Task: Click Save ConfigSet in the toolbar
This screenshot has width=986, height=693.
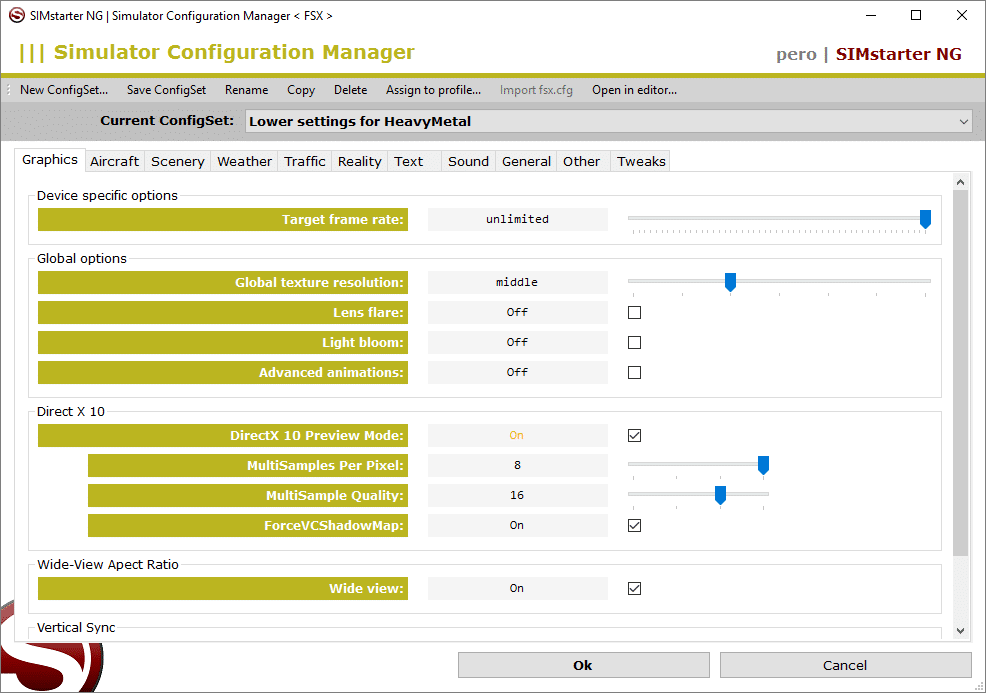Action: [x=166, y=90]
